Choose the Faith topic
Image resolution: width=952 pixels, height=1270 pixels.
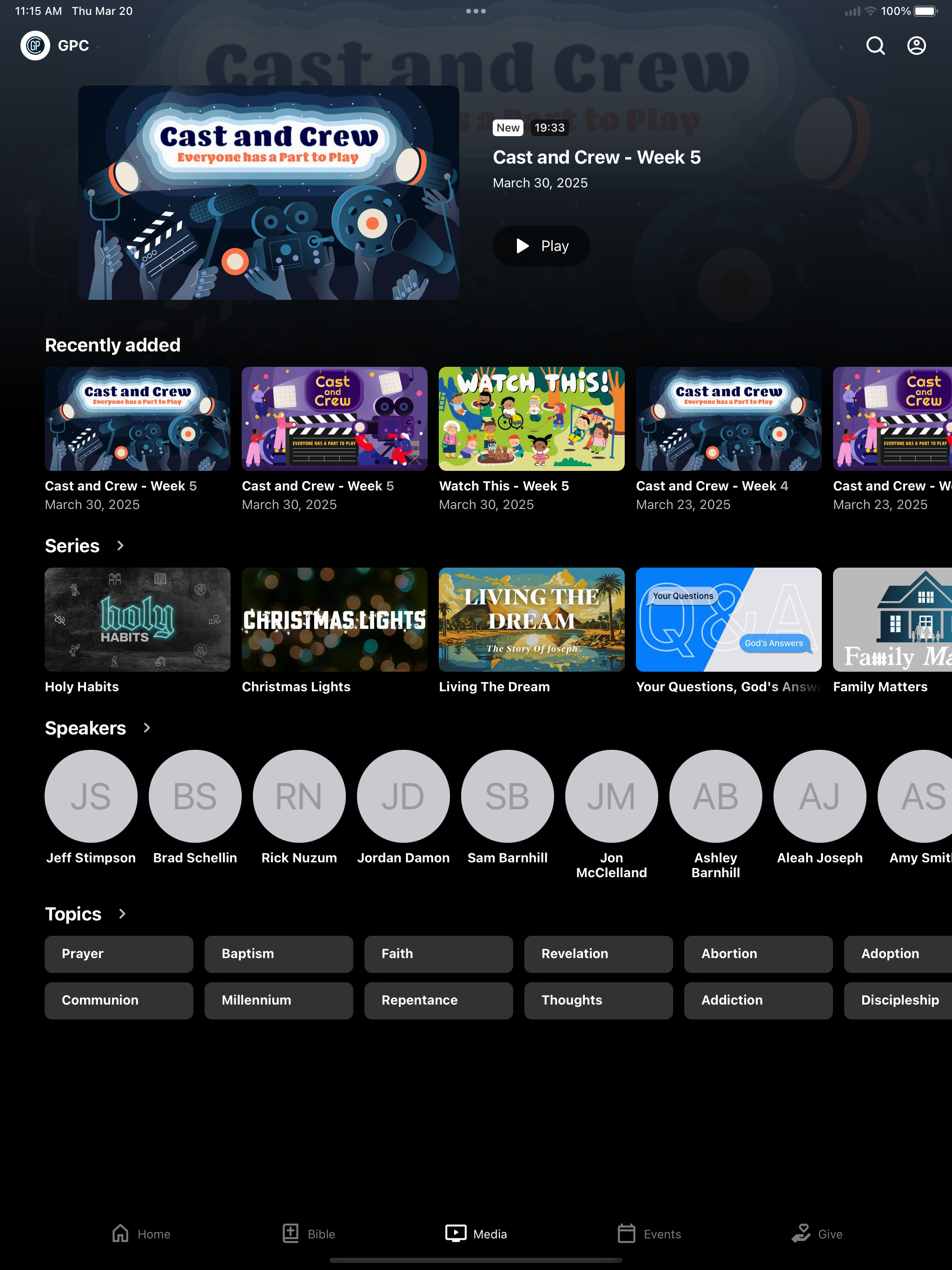(x=439, y=953)
